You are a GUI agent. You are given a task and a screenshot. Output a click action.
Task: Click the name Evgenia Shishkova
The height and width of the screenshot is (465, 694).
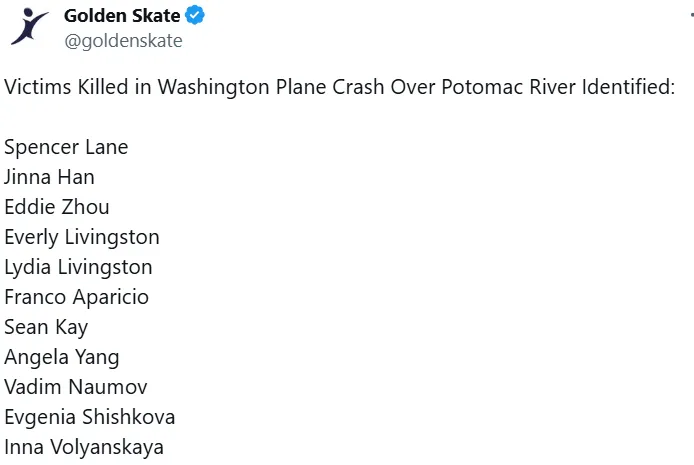pyautogui.click(x=89, y=417)
